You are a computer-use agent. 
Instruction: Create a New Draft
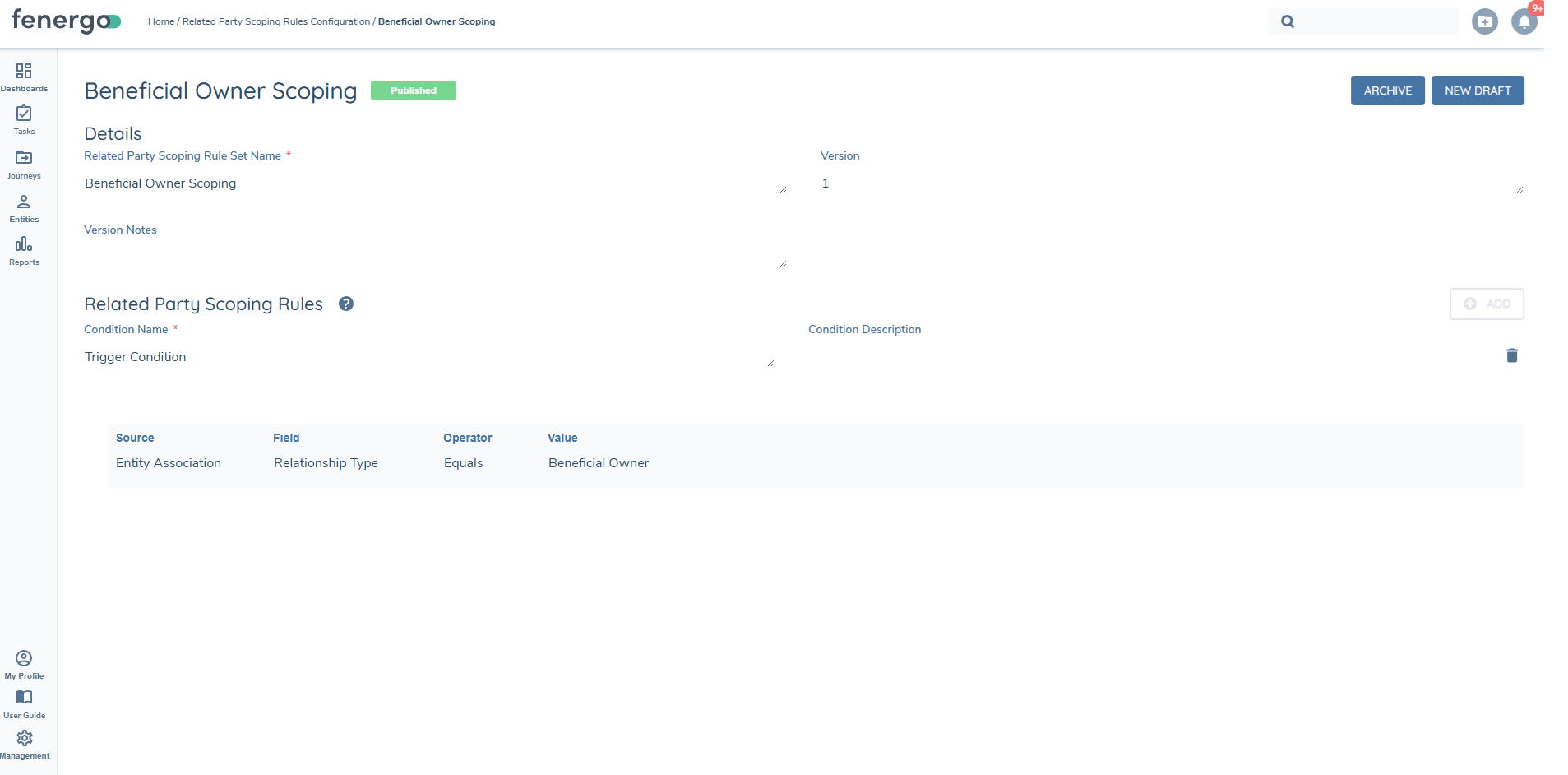[x=1477, y=90]
